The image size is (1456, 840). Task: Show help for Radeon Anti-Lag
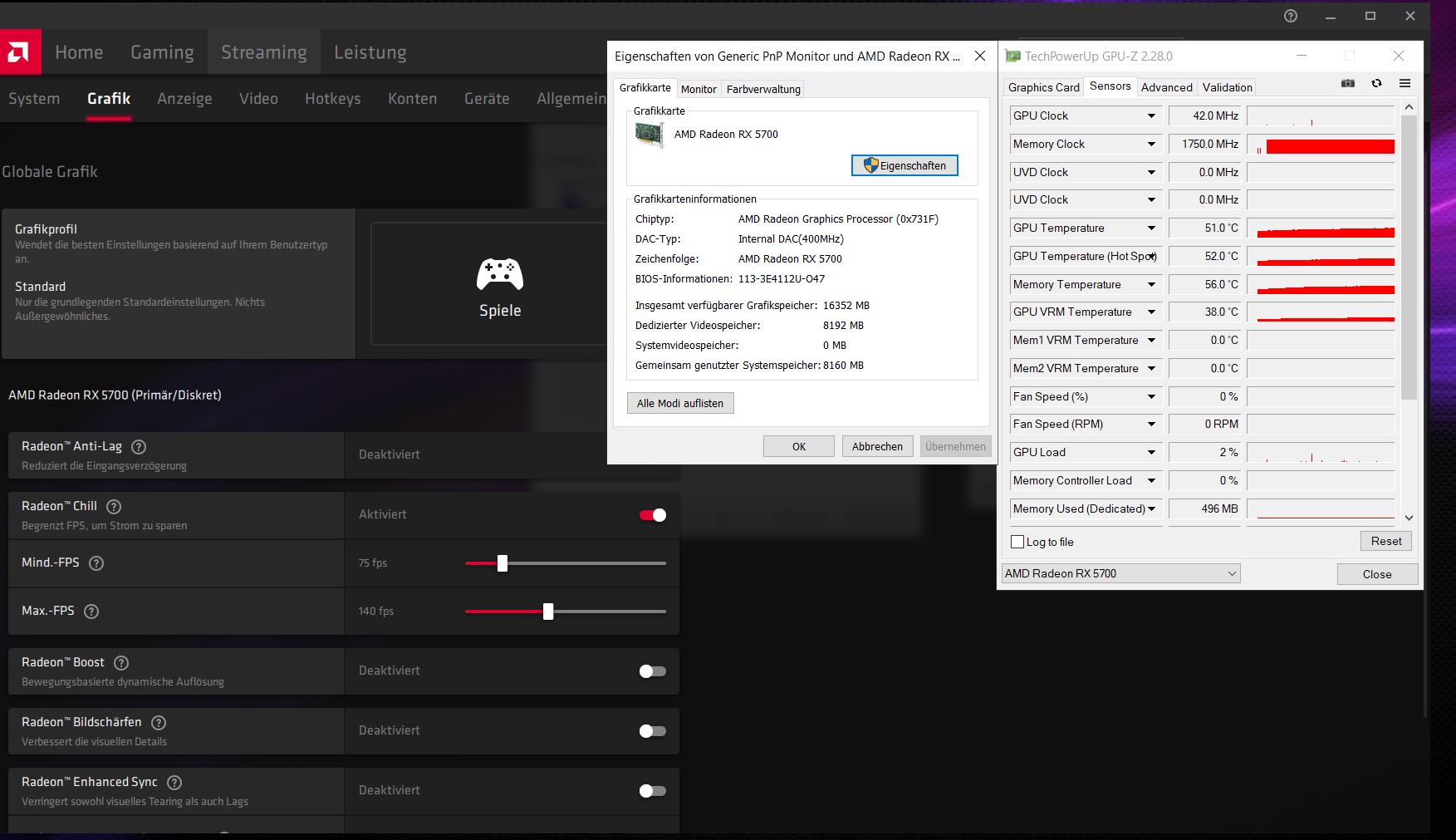[140, 447]
